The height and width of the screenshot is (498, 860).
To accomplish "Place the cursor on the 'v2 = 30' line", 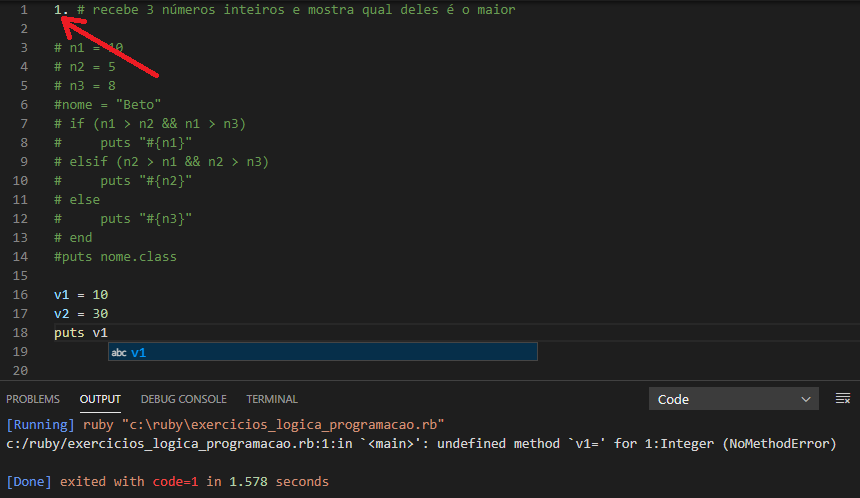I will point(80,314).
